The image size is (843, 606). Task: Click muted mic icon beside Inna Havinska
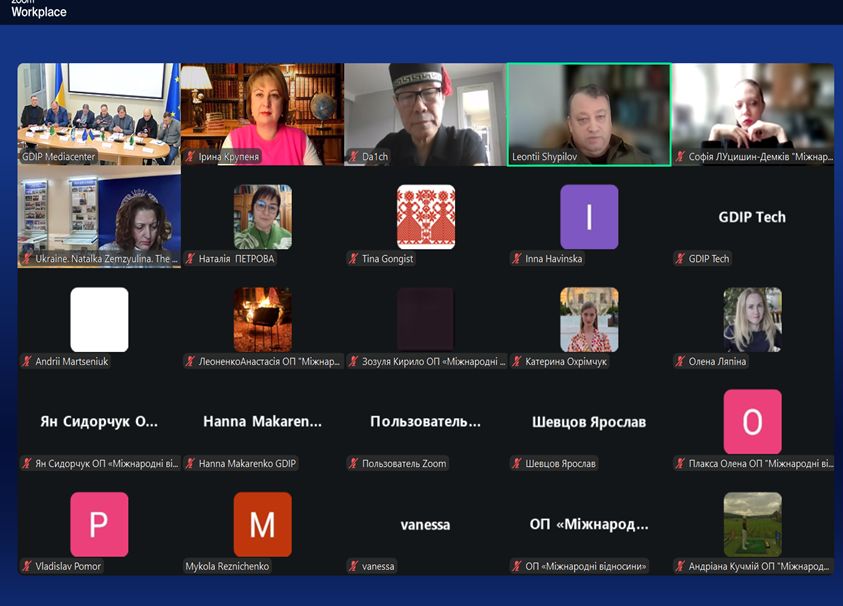[x=516, y=259]
